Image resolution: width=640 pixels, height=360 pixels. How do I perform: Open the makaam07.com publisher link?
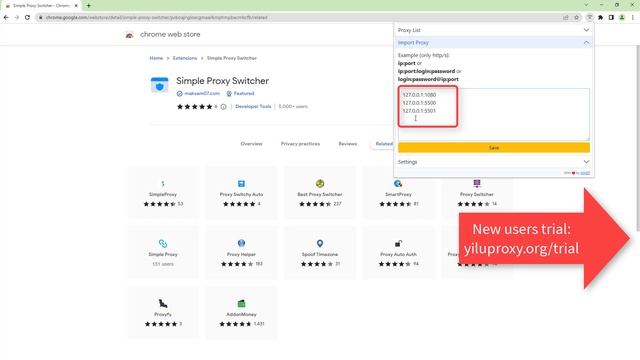(202, 93)
